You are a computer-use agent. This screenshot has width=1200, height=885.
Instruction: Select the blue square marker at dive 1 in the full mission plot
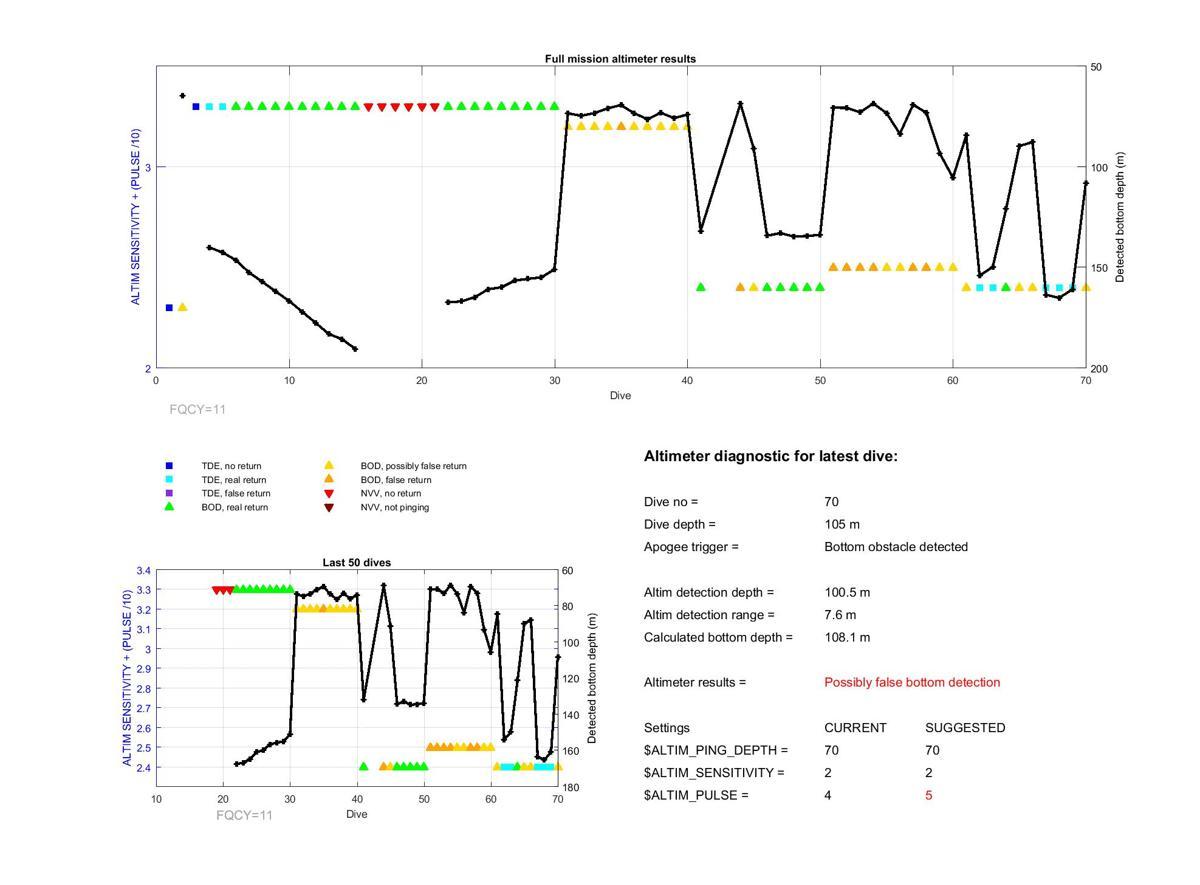tap(169, 308)
